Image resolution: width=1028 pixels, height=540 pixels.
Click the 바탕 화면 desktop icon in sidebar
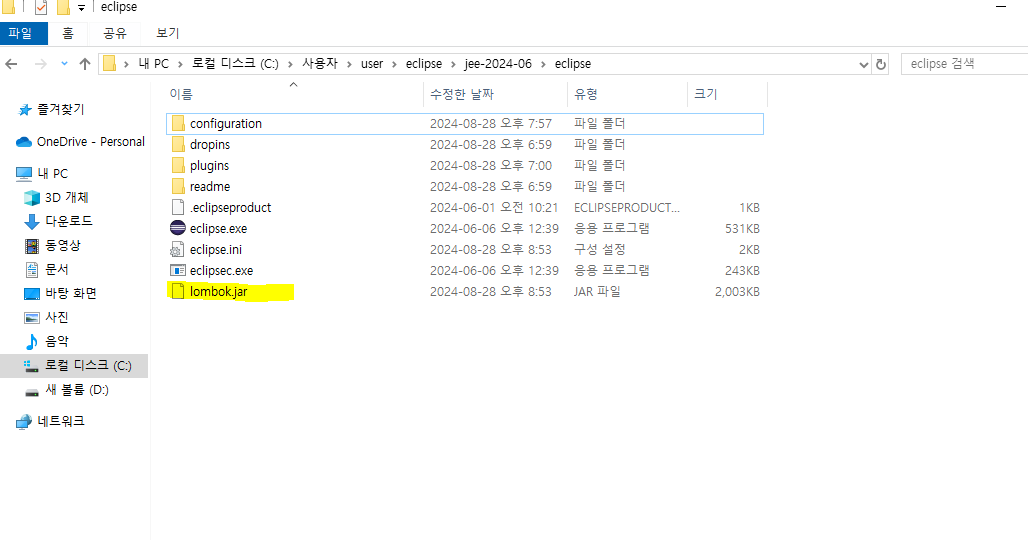[31, 294]
